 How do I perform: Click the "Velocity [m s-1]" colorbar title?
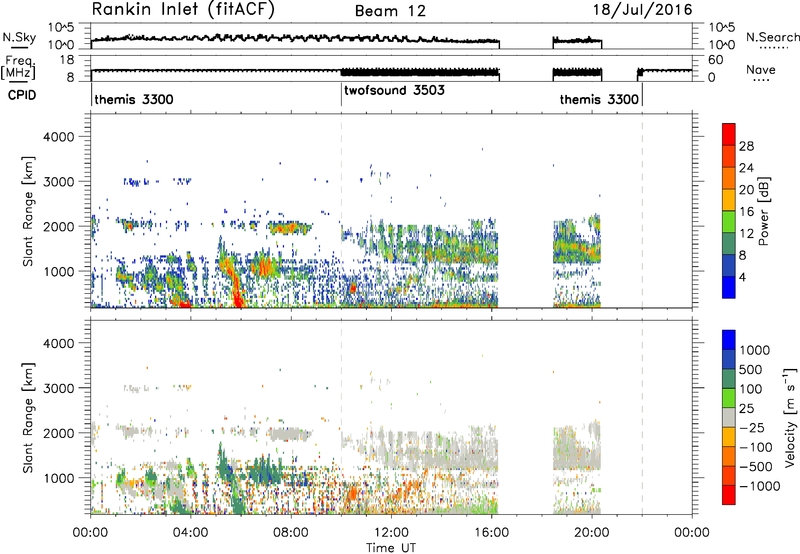790,417
